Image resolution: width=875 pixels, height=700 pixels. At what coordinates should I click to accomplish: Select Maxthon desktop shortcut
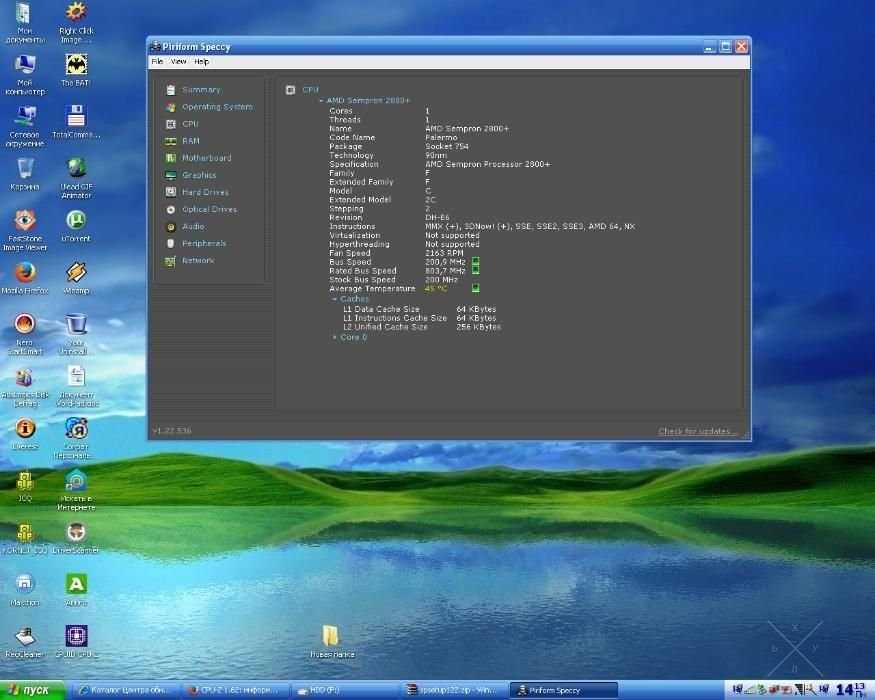(25, 590)
